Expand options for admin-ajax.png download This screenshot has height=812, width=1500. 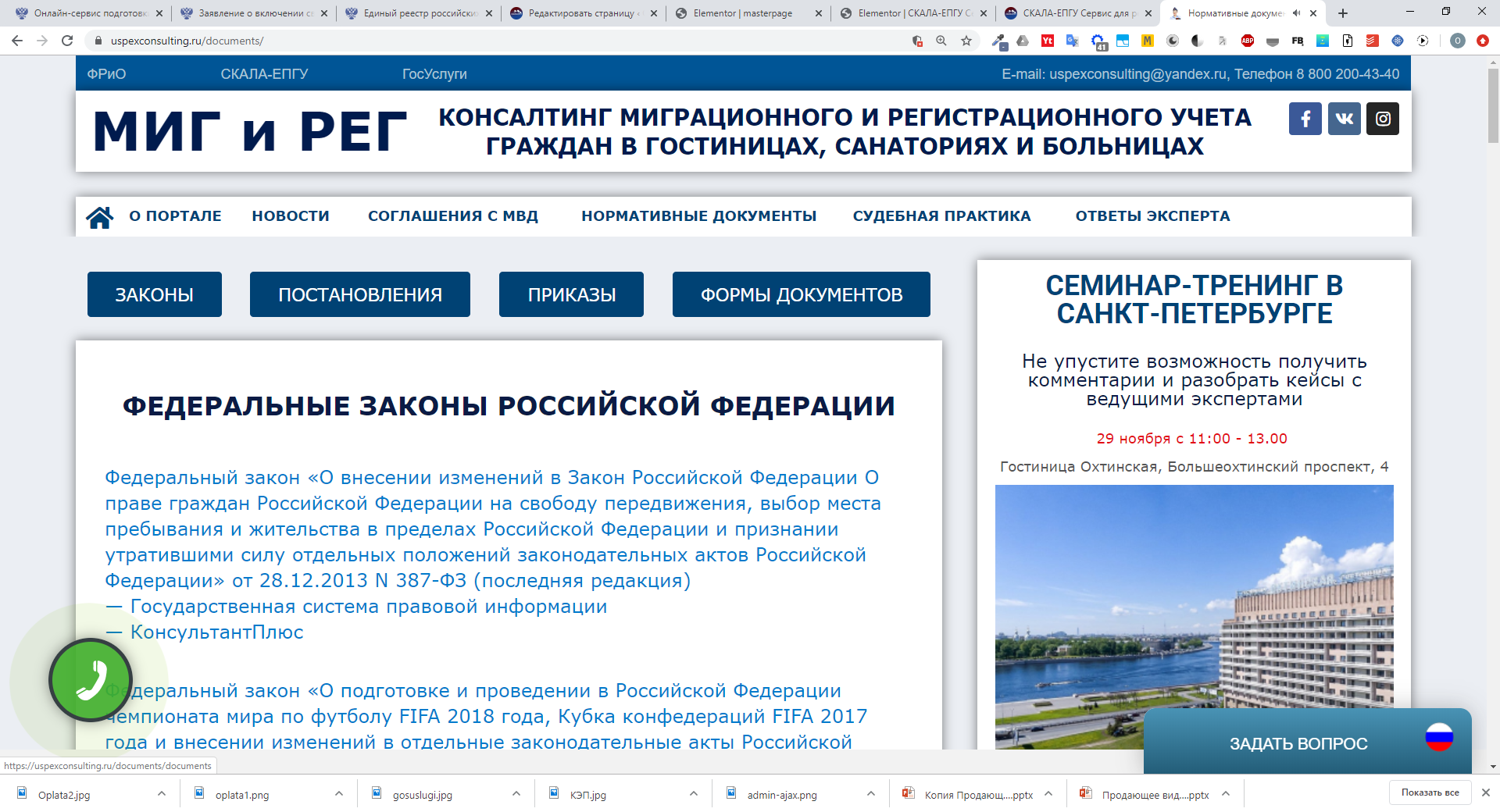coord(870,794)
